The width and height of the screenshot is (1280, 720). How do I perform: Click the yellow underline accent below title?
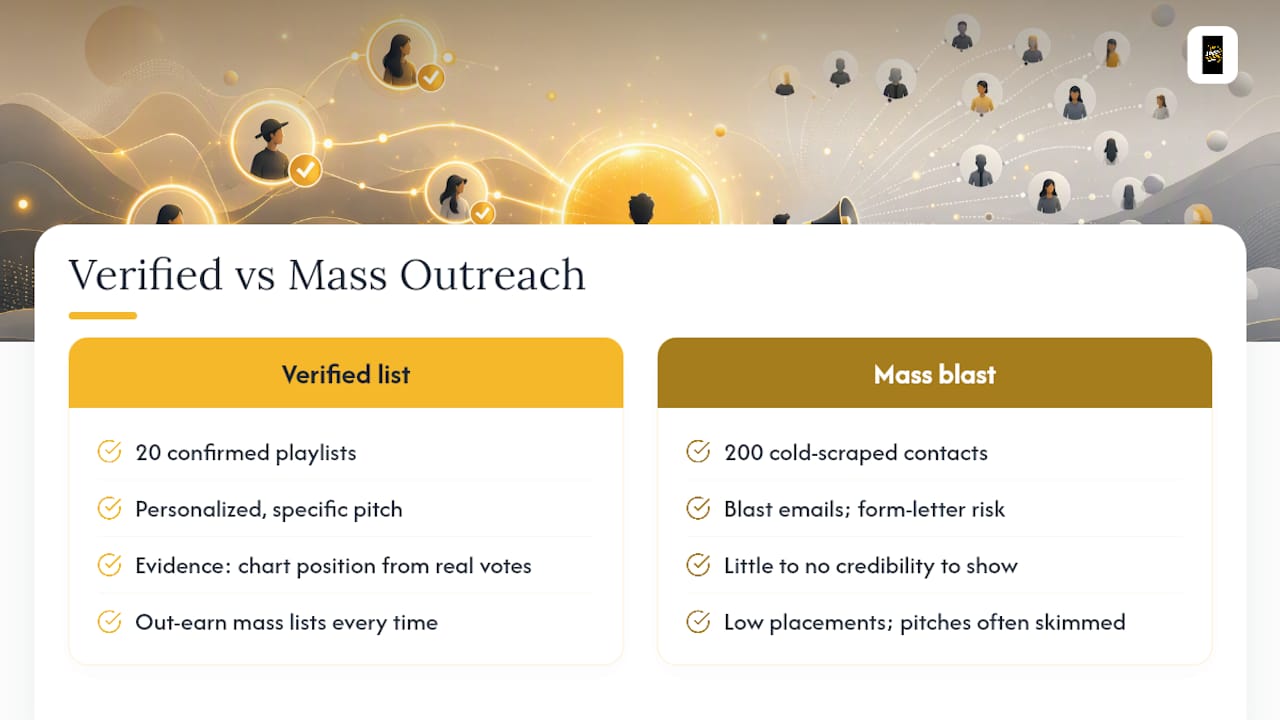(103, 316)
